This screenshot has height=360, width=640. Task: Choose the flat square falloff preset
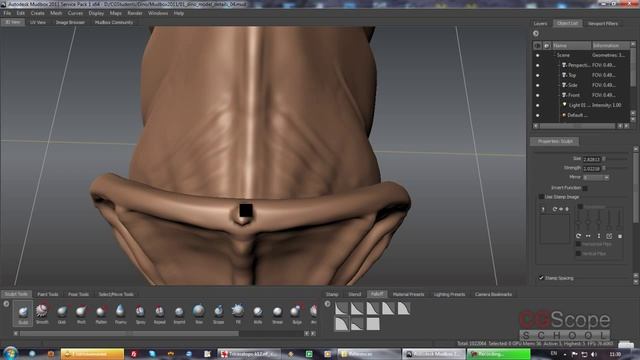(373, 324)
